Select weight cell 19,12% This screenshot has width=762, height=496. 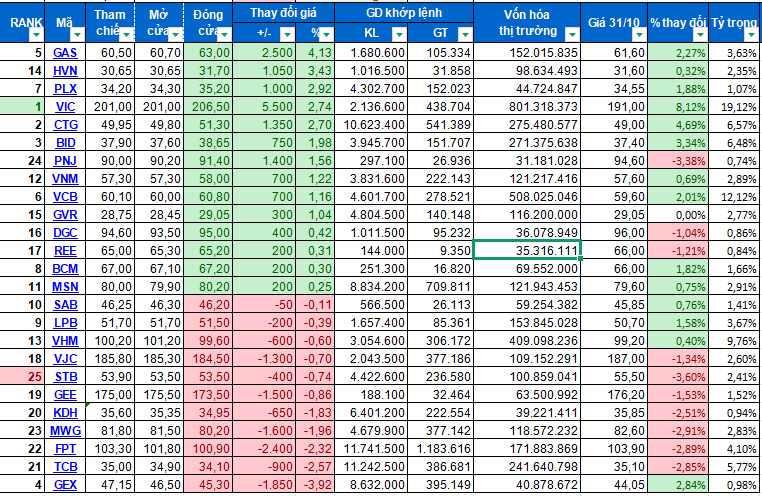(x=735, y=106)
